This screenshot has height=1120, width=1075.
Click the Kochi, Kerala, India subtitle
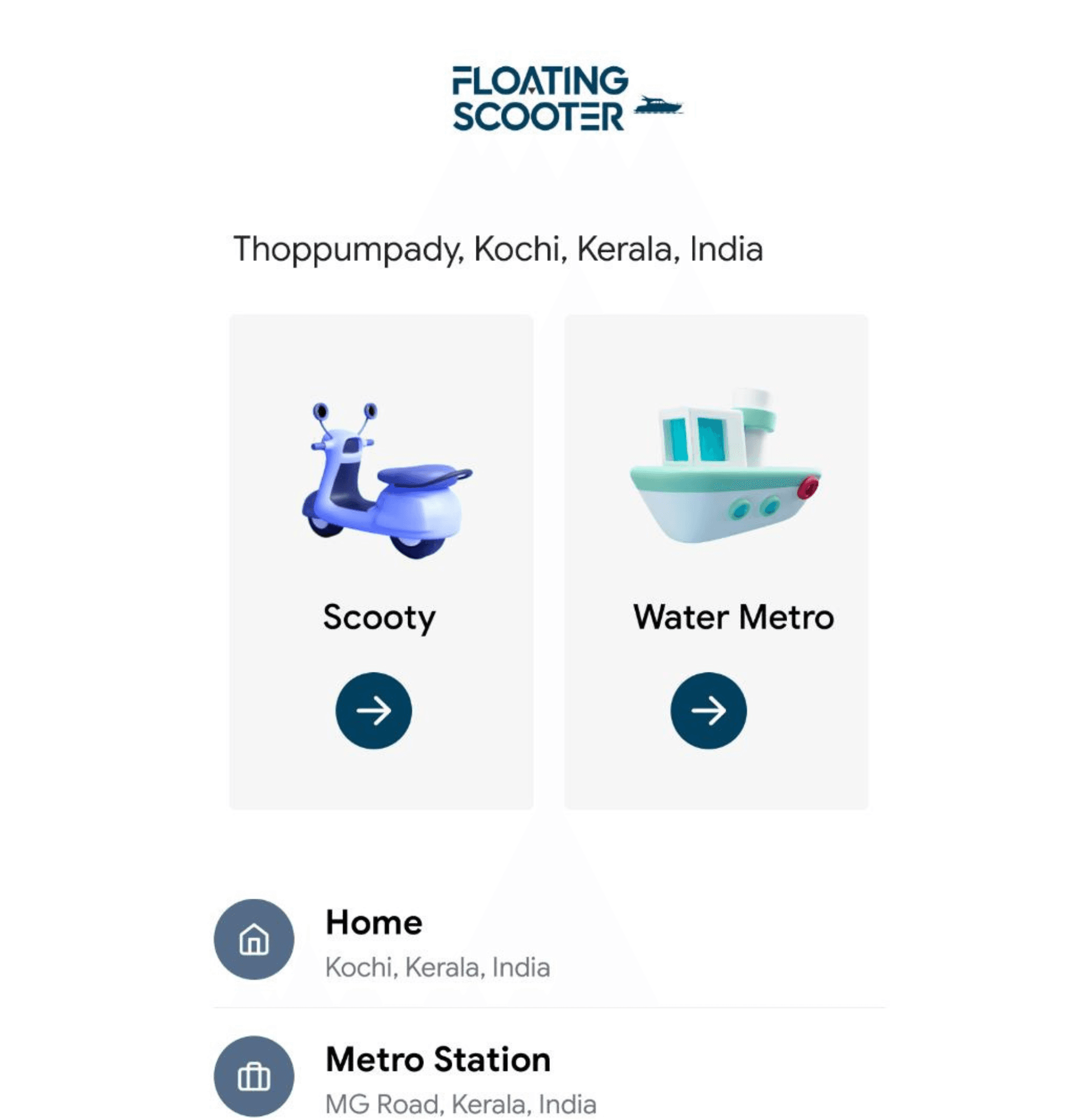coord(437,968)
